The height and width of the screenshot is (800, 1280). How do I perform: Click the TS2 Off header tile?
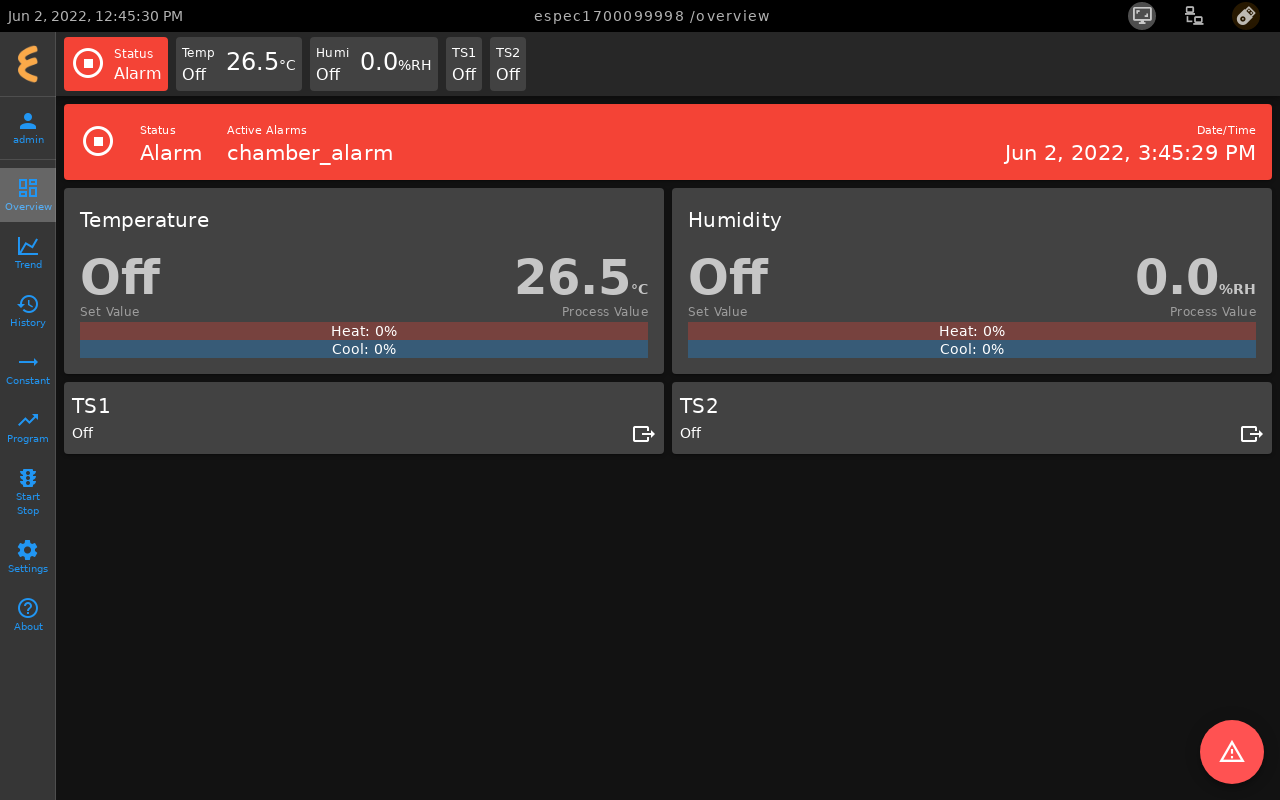click(x=508, y=64)
